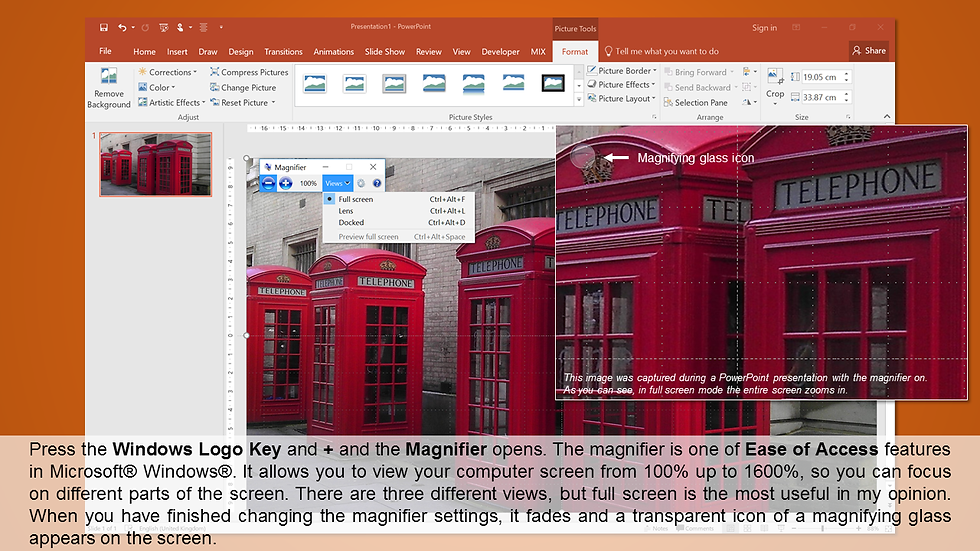Click the Undo arrow icon
Screen dimensions: 980x551
(x=122, y=27)
